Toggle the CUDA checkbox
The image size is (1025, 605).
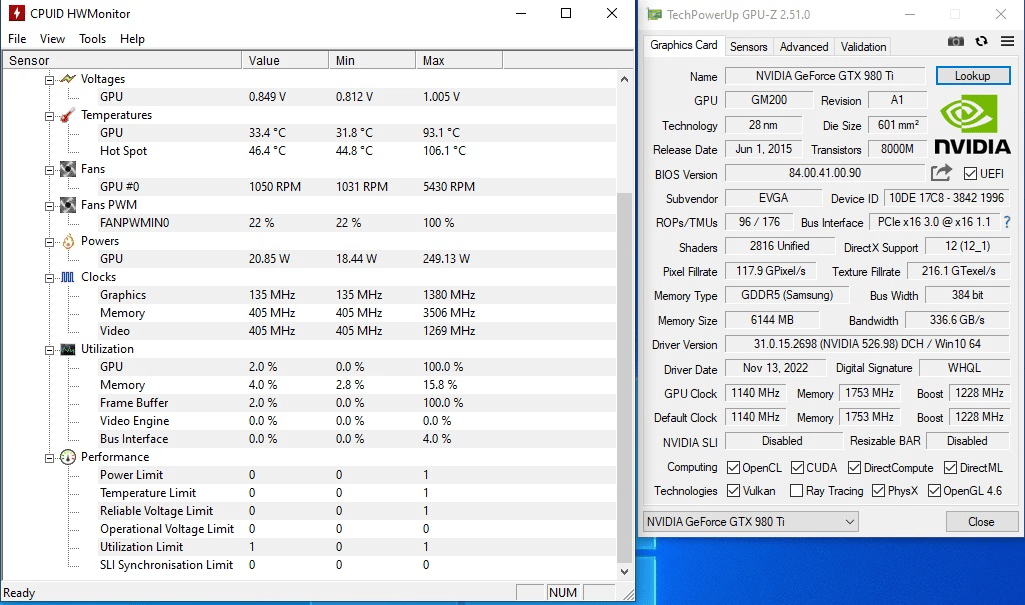(x=798, y=468)
